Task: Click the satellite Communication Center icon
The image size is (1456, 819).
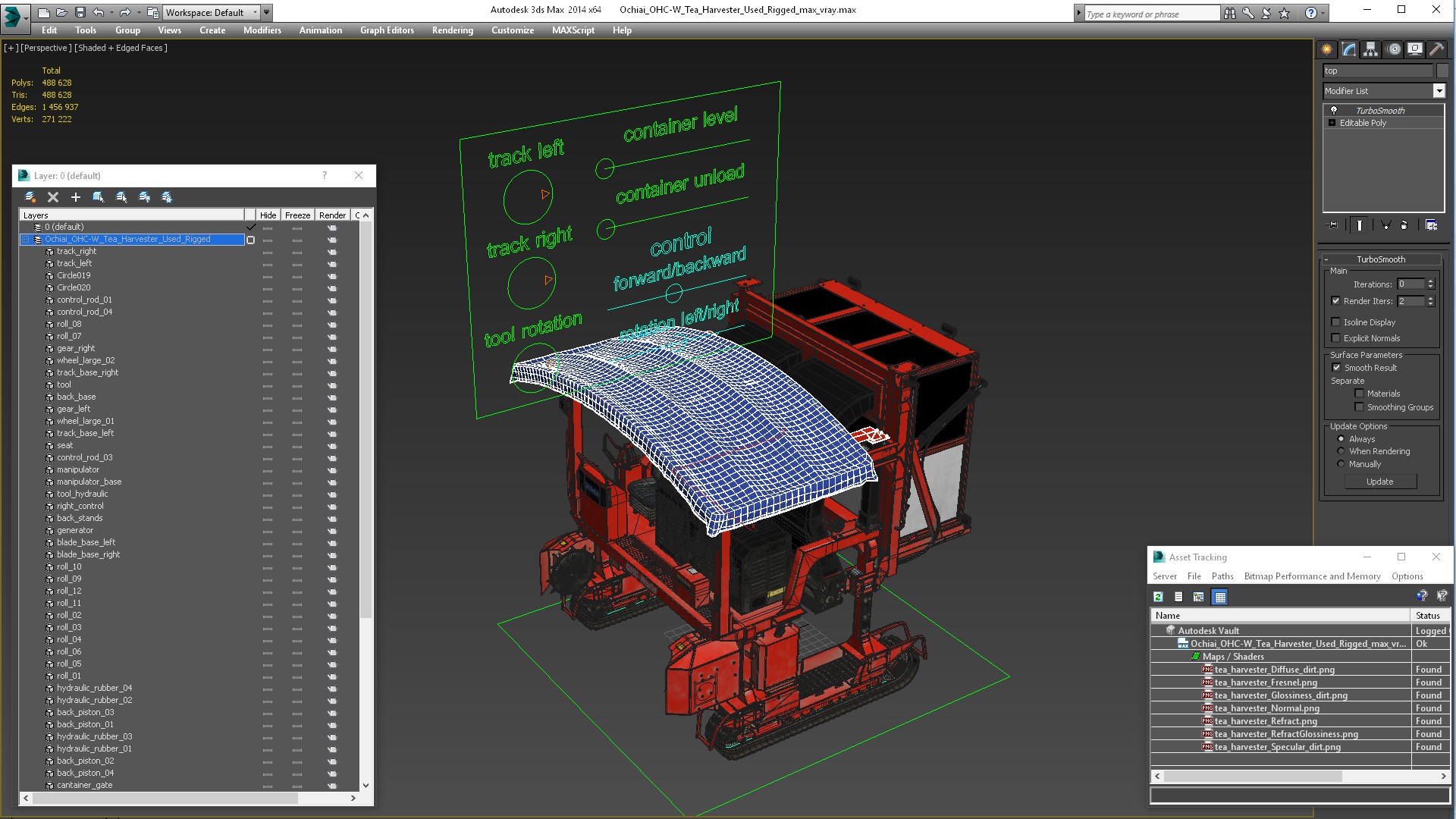Action: [1266, 13]
